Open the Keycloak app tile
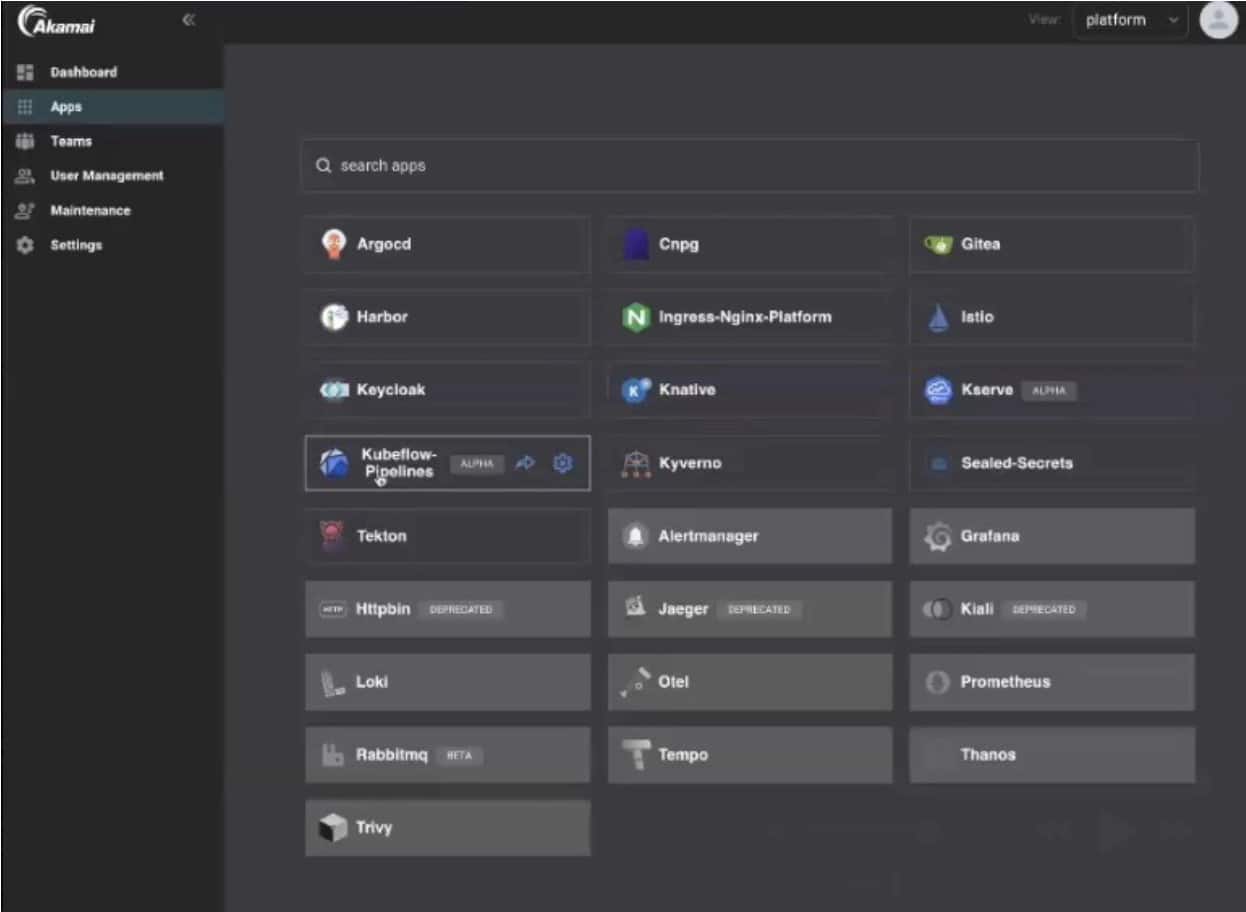This screenshot has height=912, width=1246. [x=446, y=390]
